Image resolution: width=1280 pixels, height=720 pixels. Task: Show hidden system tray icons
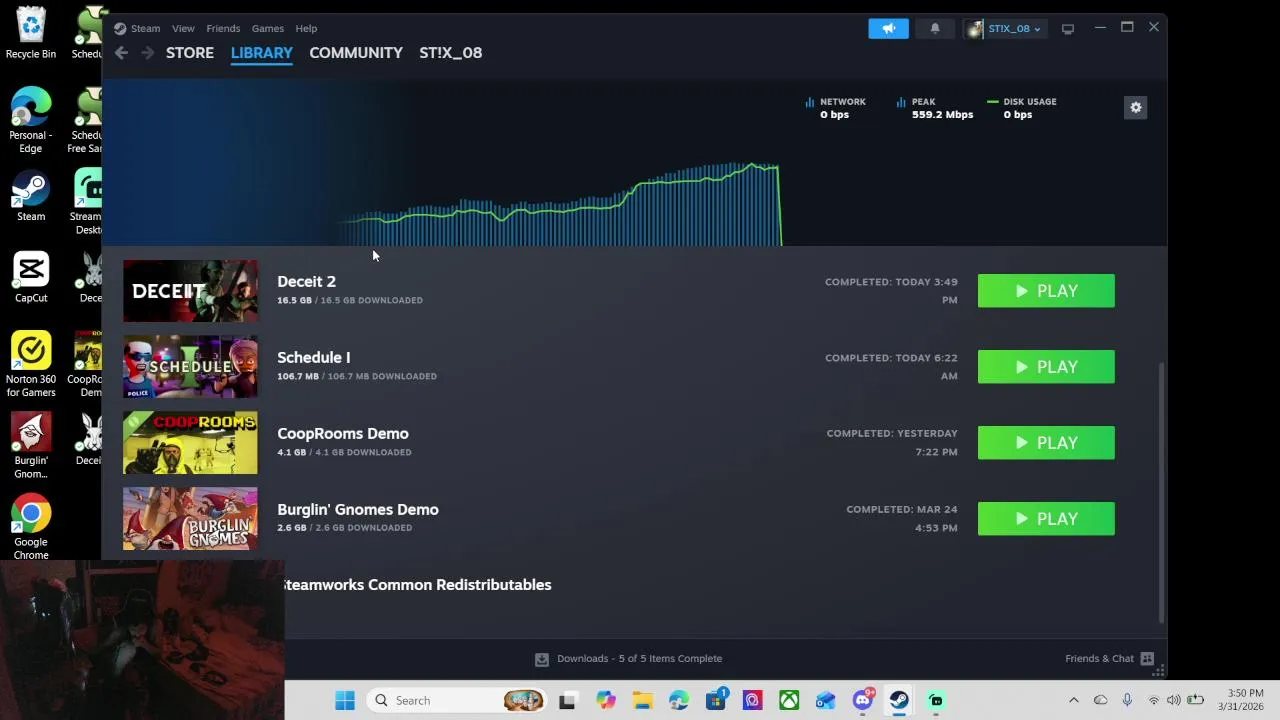coord(1074,701)
